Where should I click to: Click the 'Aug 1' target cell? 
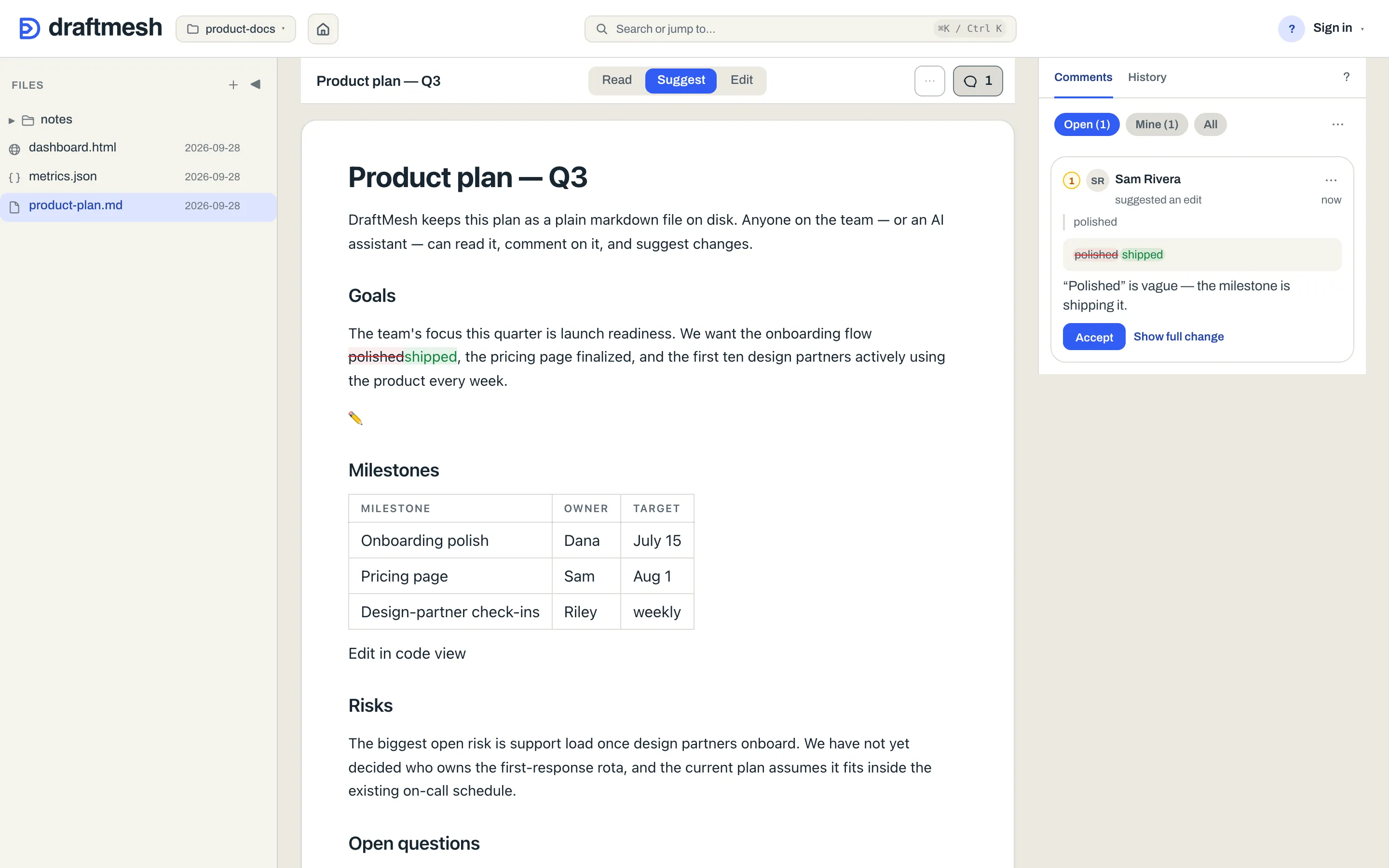[x=657, y=576]
